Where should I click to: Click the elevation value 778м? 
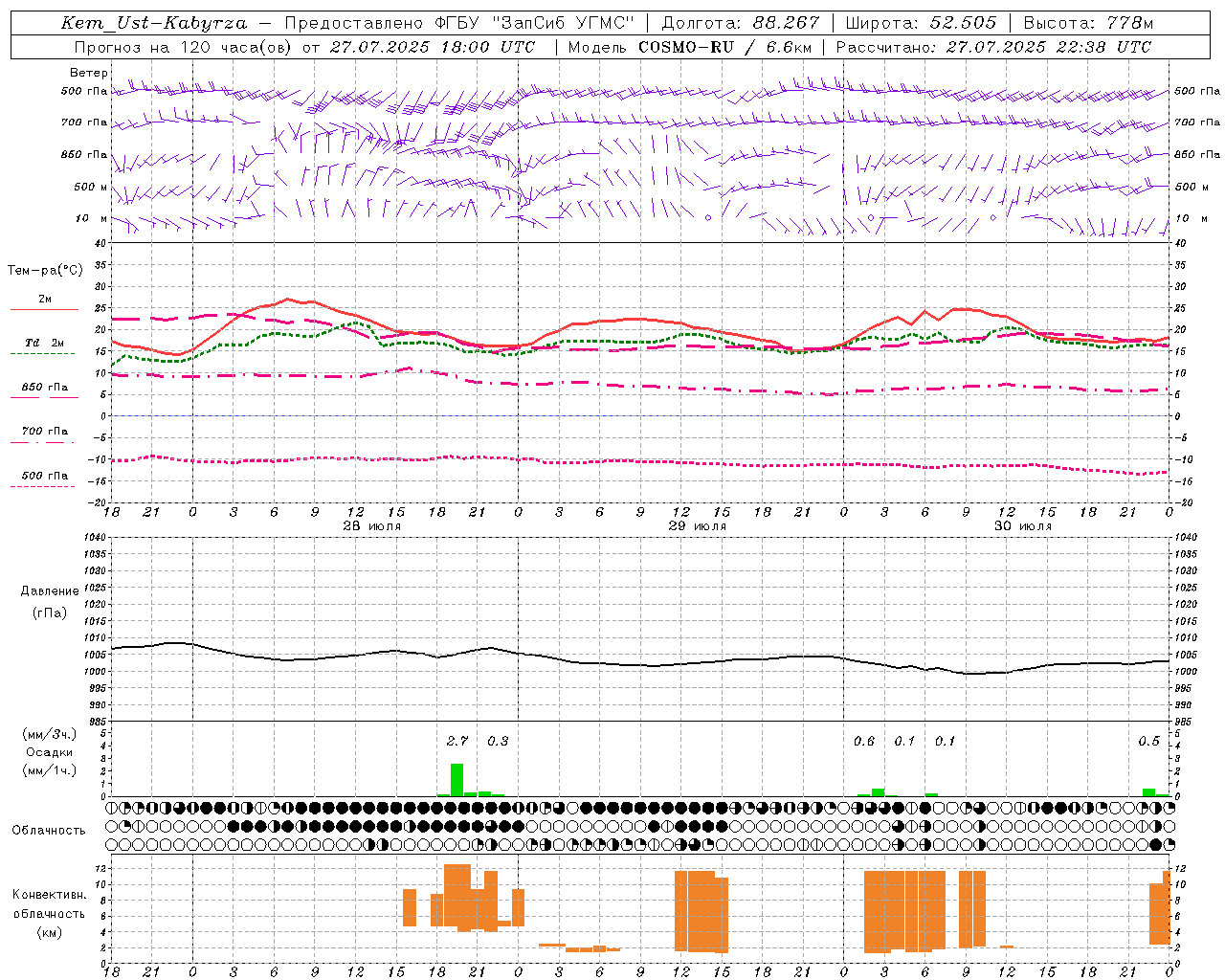tap(1129, 23)
